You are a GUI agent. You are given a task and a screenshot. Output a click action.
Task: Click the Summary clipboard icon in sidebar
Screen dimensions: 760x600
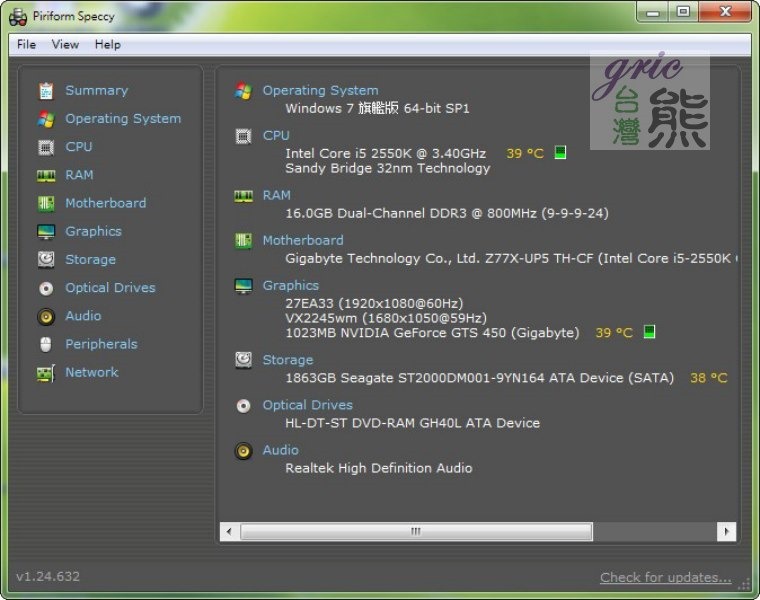(x=46, y=91)
